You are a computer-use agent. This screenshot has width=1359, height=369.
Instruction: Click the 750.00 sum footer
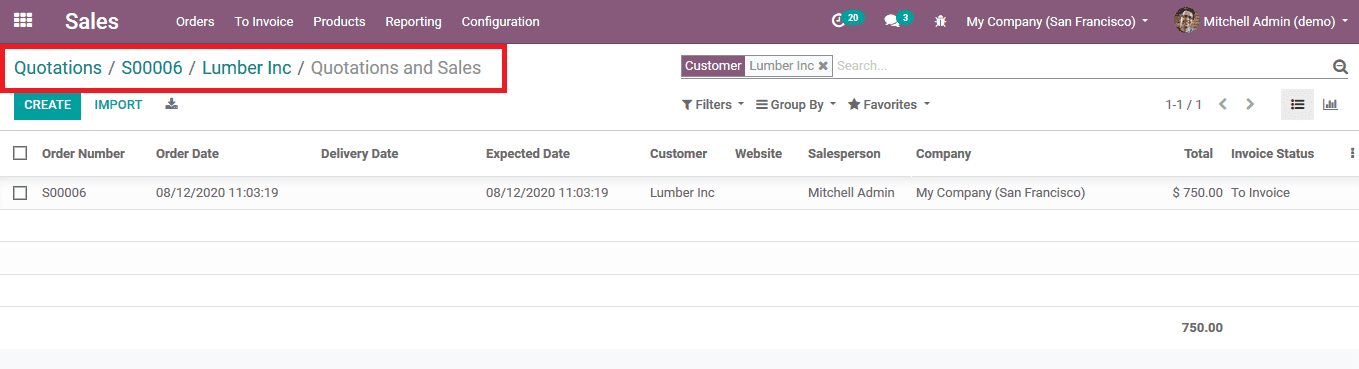(x=1202, y=328)
